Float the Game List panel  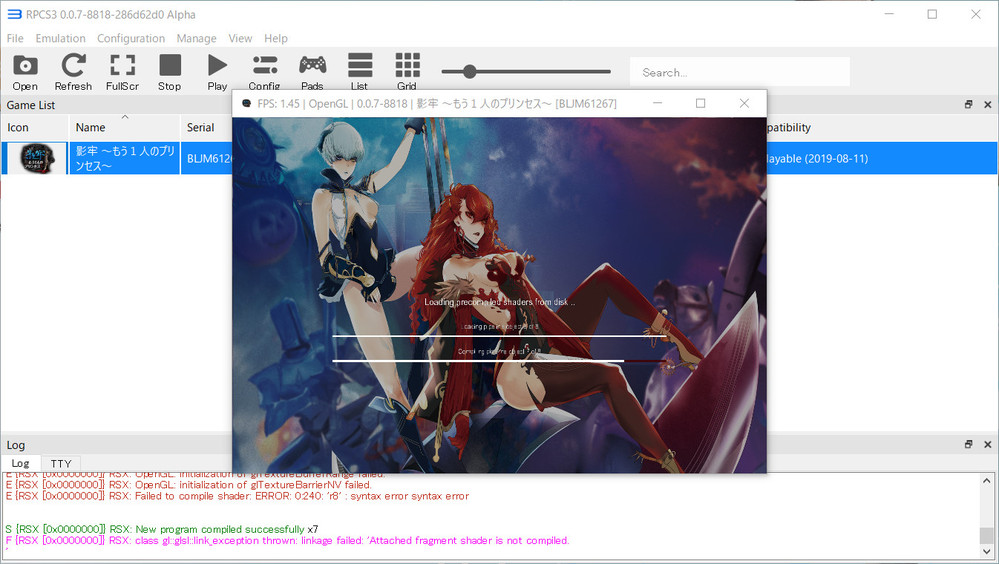[x=968, y=105]
